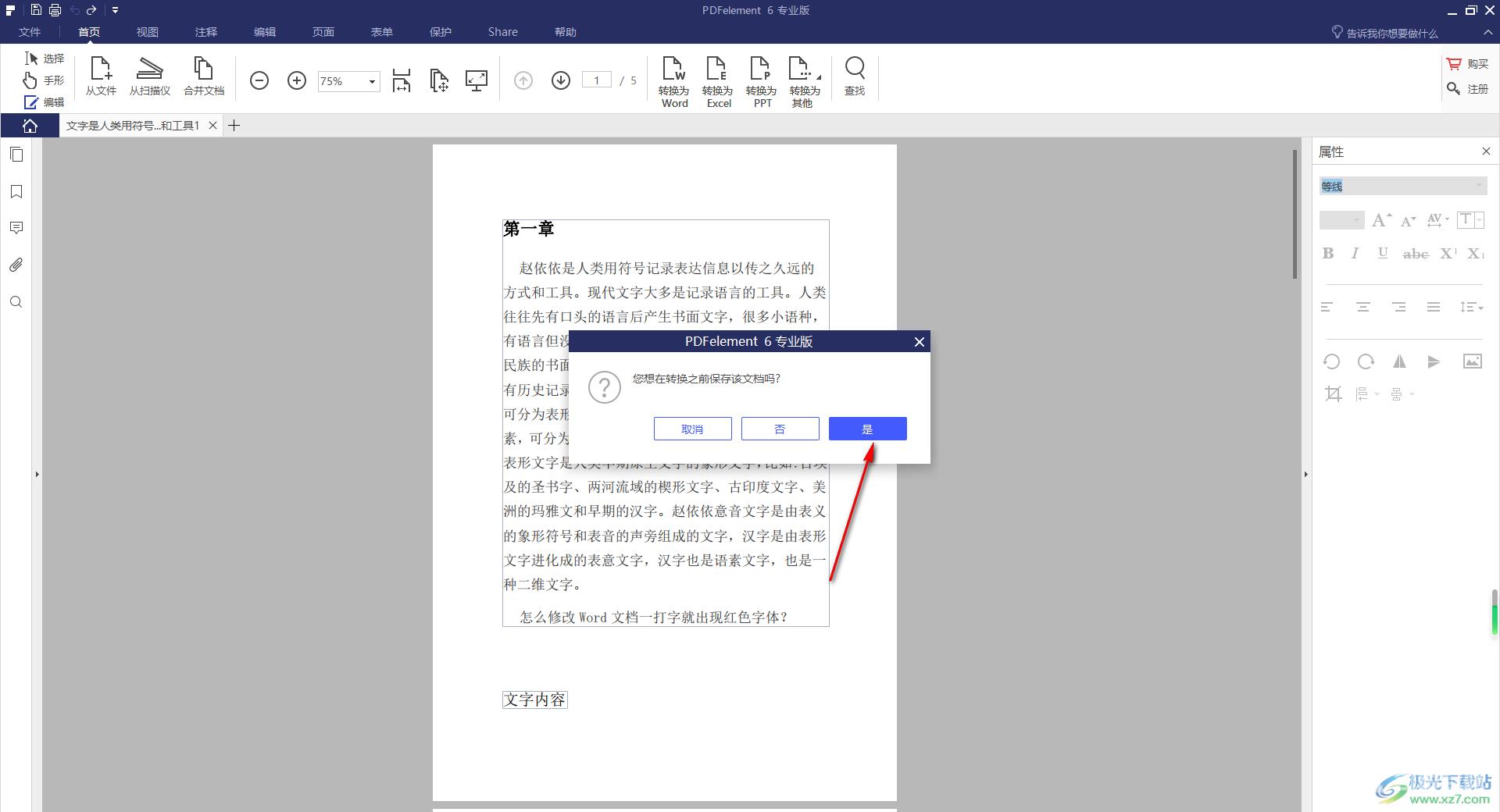Click the 取消 button in the dialog
1500x812 pixels.
pyautogui.click(x=692, y=429)
